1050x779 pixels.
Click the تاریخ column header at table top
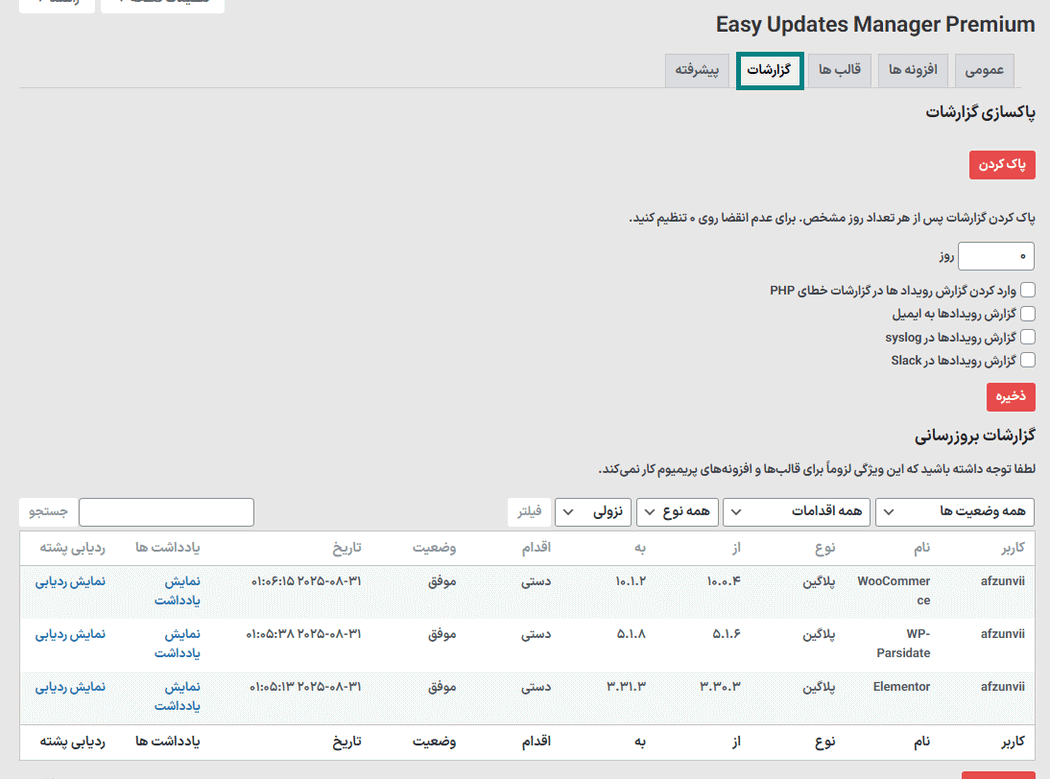tap(347, 548)
